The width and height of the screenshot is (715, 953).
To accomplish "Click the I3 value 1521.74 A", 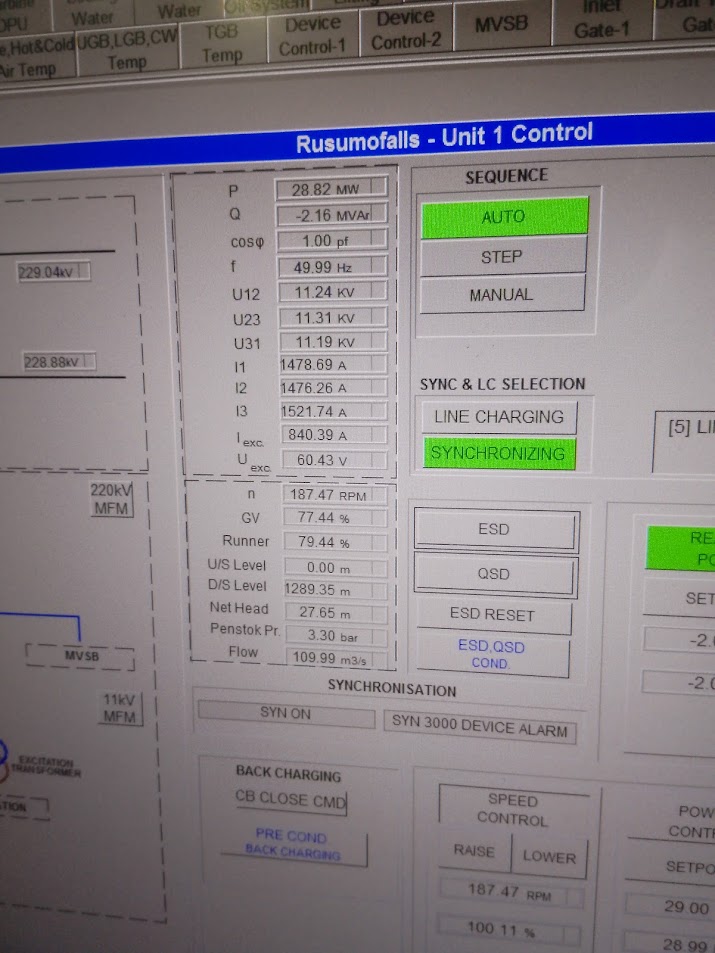I will click(334, 411).
